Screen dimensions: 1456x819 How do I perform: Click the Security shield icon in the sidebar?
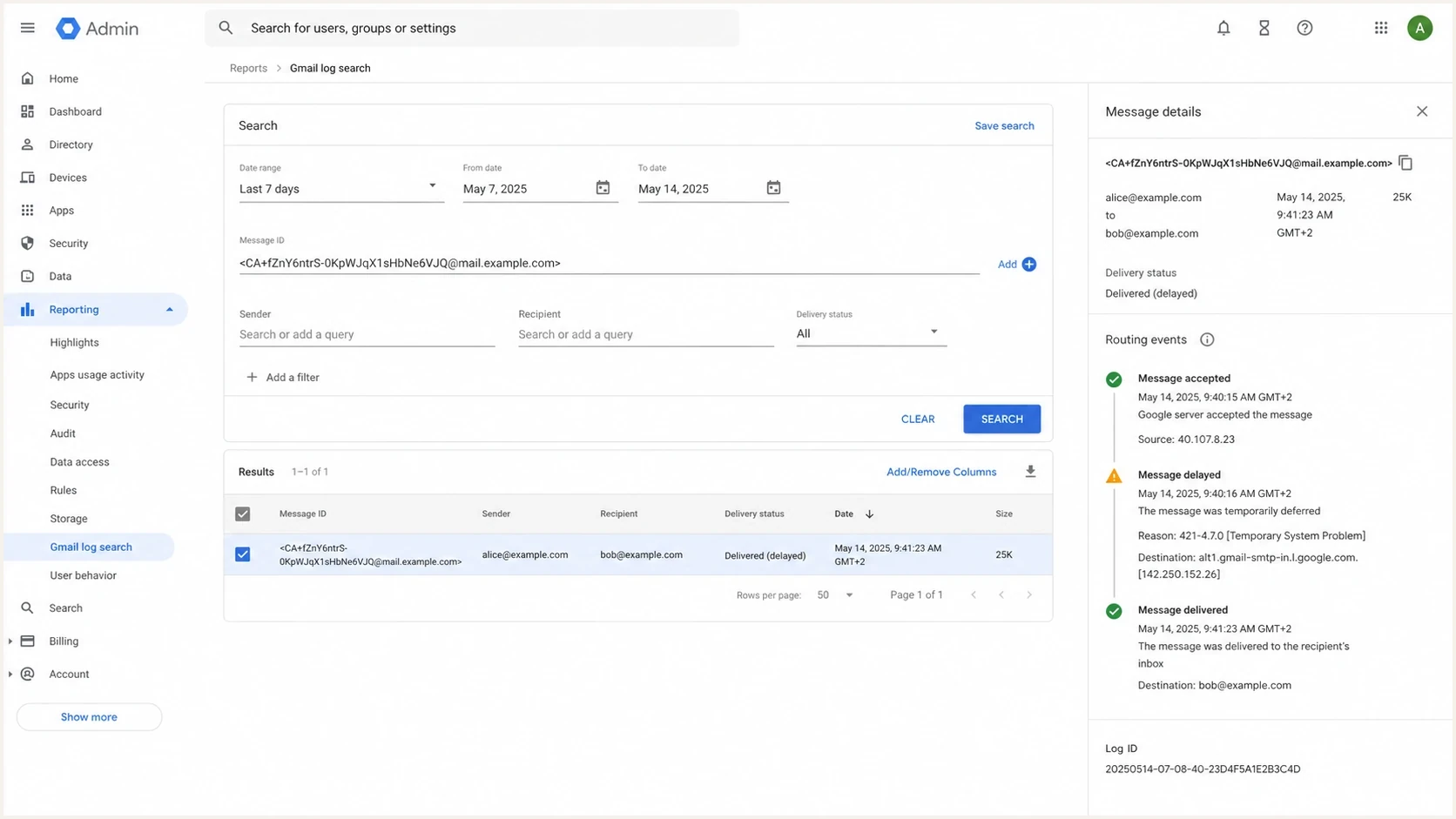[28, 243]
